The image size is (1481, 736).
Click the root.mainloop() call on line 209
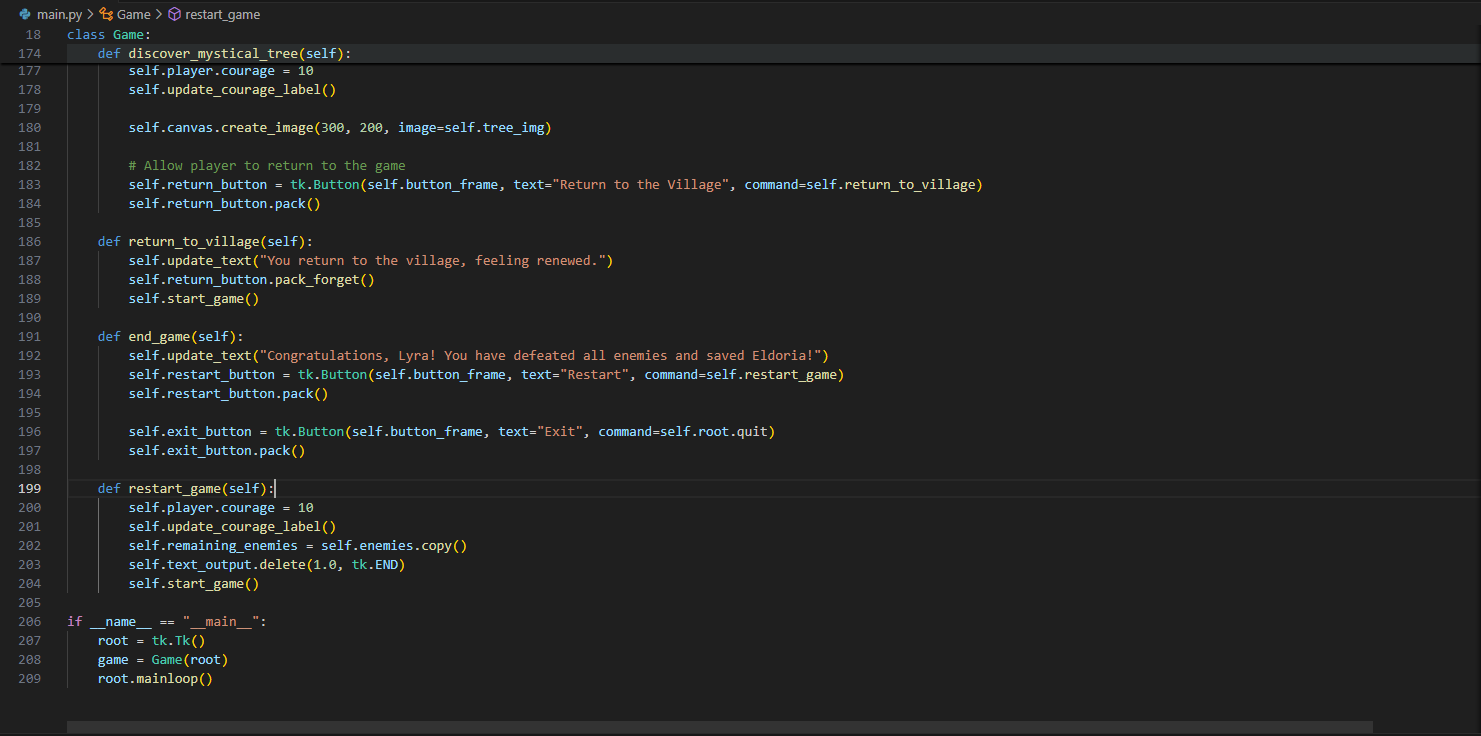(154, 678)
